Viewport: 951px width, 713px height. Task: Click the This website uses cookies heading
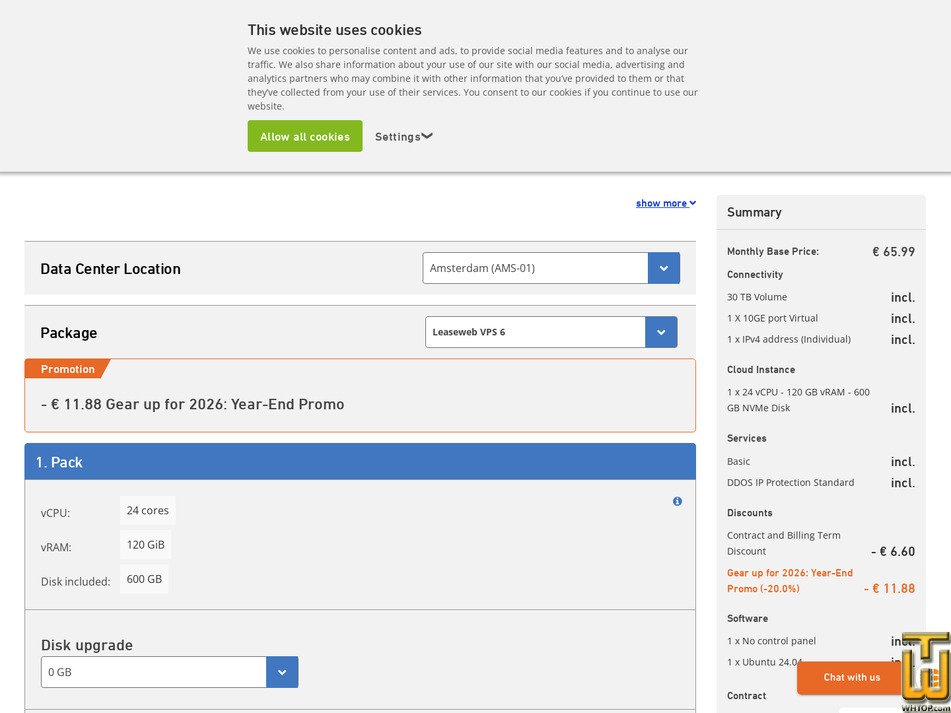coord(334,30)
